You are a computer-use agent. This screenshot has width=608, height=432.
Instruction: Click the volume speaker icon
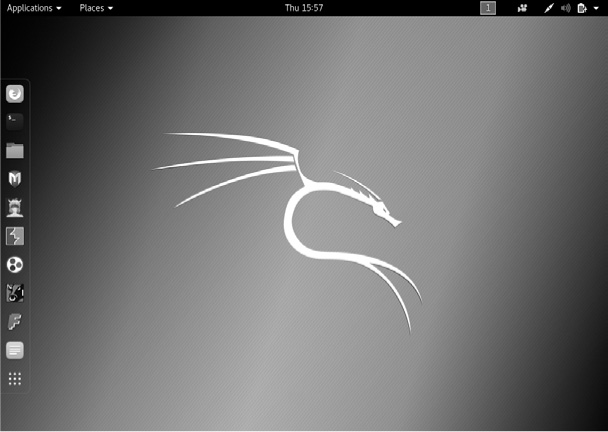565,8
